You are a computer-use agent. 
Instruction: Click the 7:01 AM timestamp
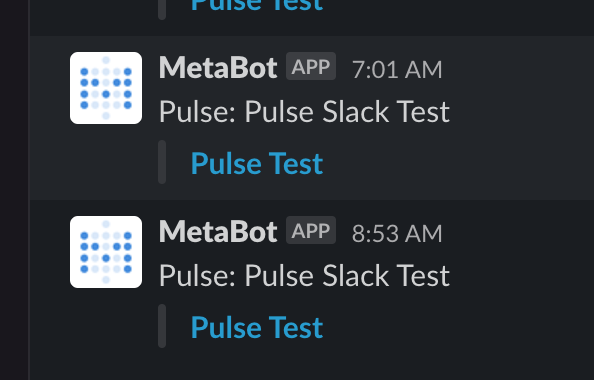pos(397,70)
